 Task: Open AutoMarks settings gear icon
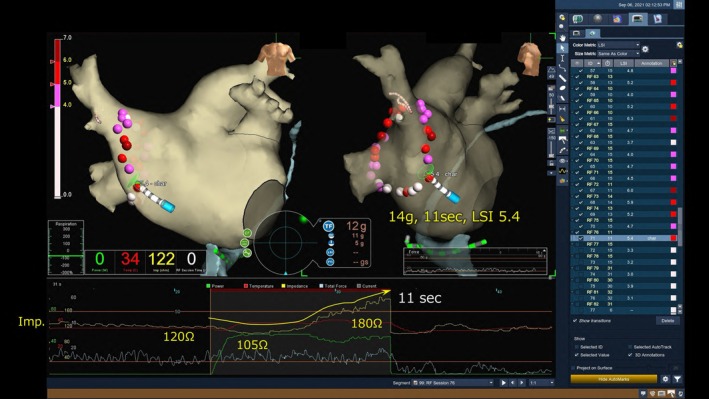point(665,379)
